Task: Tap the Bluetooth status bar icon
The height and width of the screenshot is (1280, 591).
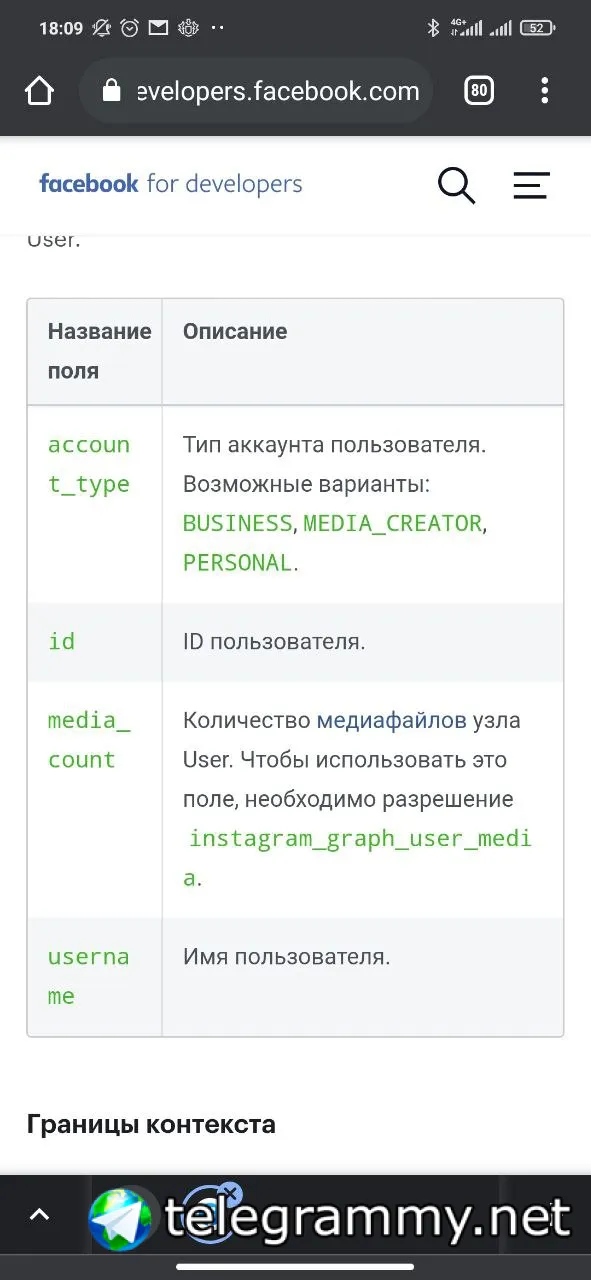Action: pyautogui.click(x=433, y=28)
